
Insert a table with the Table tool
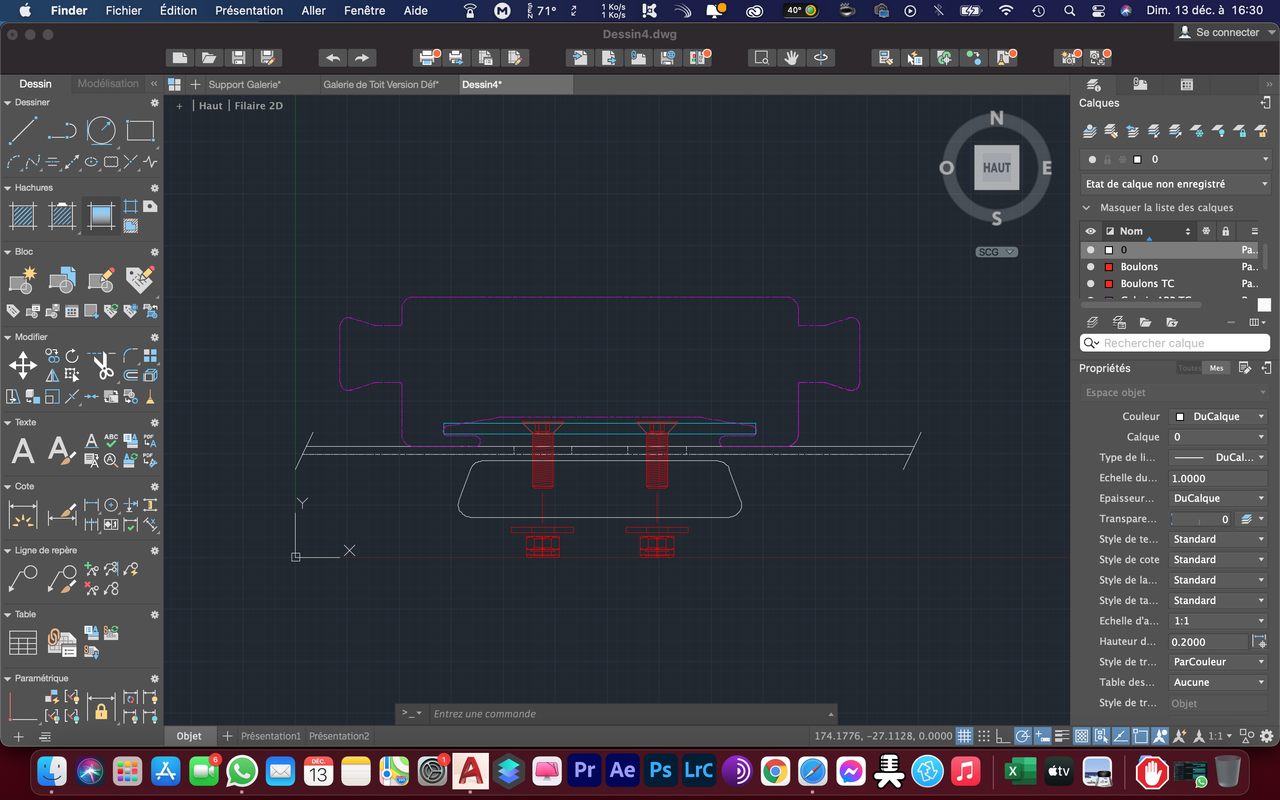tap(23, 643)
